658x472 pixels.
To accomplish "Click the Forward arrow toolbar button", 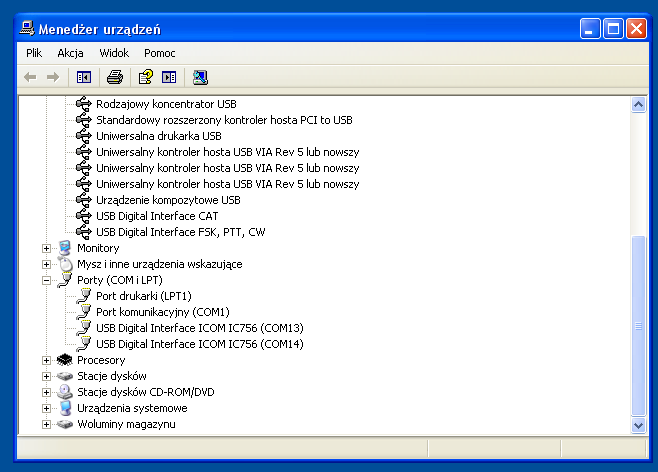I will (53, 77).
